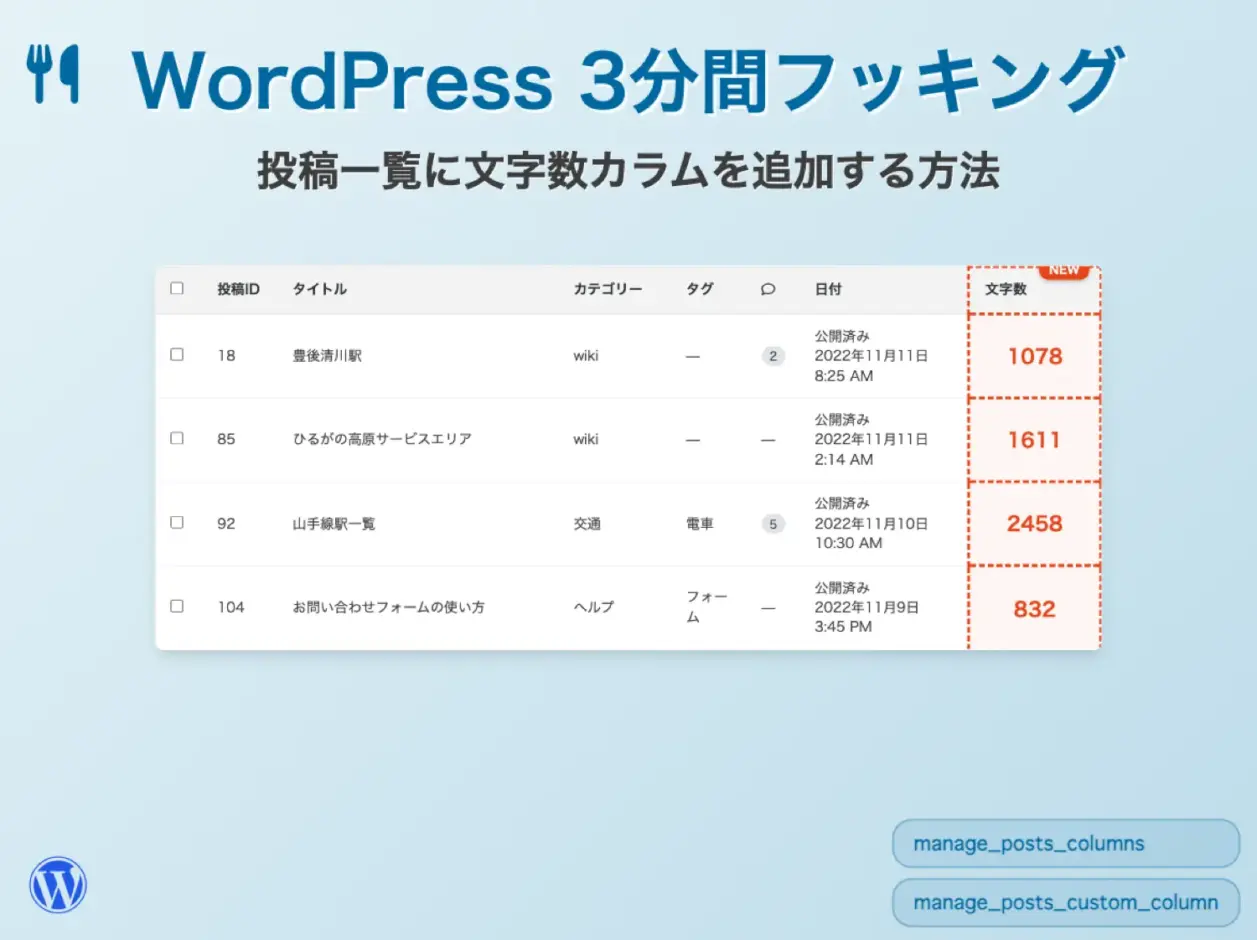This screenshot has height=940, width=1257.
Task: Check the box for post 18
Action: pyautogui.click(x=177, y=354)
